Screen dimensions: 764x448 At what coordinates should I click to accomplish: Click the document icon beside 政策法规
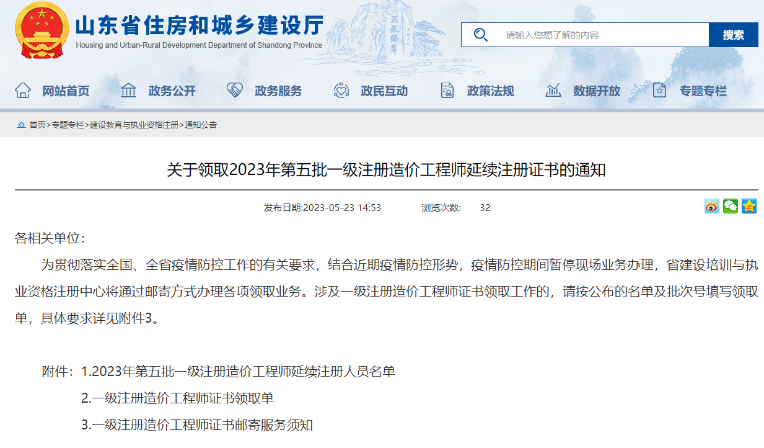pyautogui.click(x=447, y=91)
